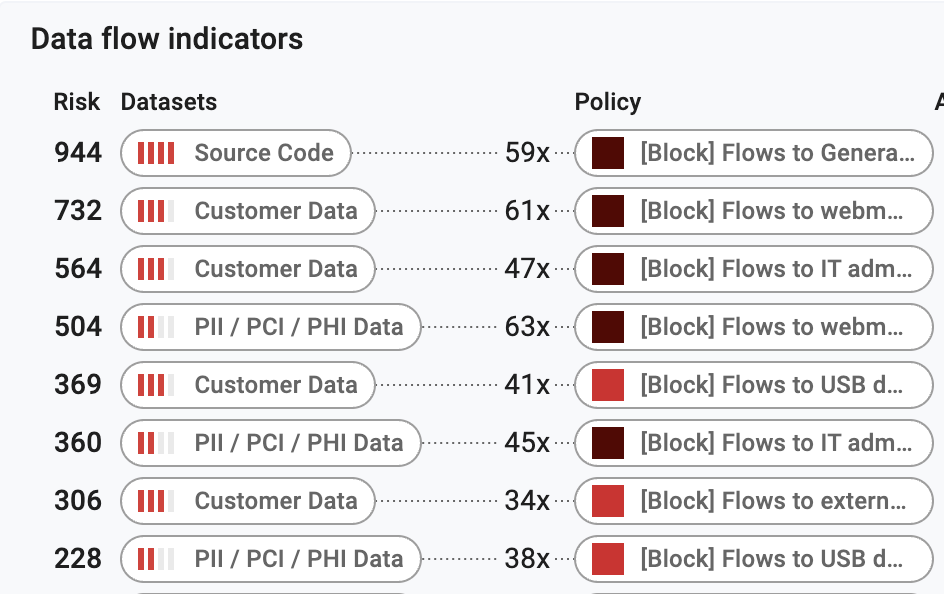Sort by the Risk column header
Screen dimensions: 944x594
pyautogui.click(x=77, y=102)
